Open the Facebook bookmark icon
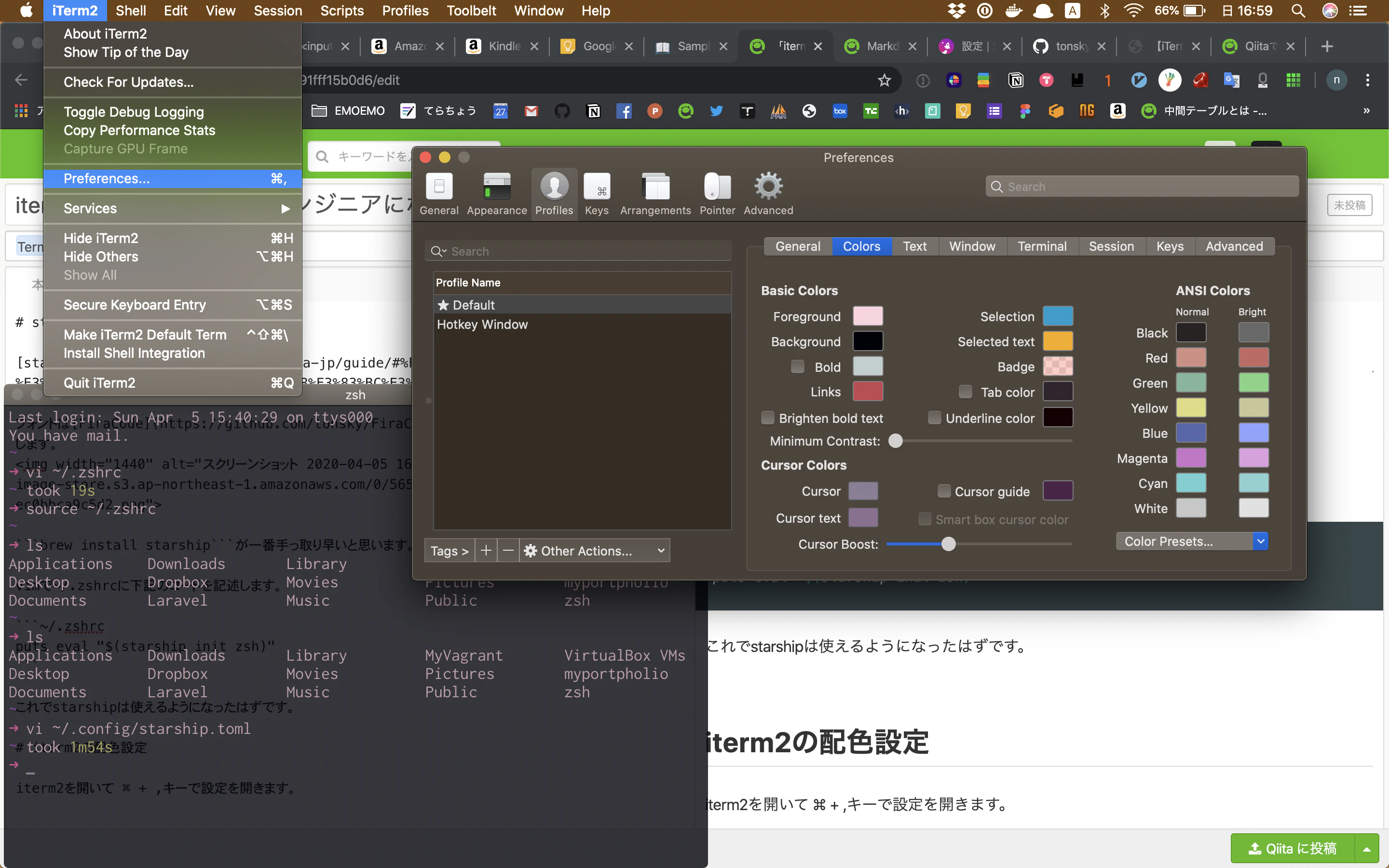The width and height of the screenshot is (1389, 868). pyautogui.click(x=624, y=111)
